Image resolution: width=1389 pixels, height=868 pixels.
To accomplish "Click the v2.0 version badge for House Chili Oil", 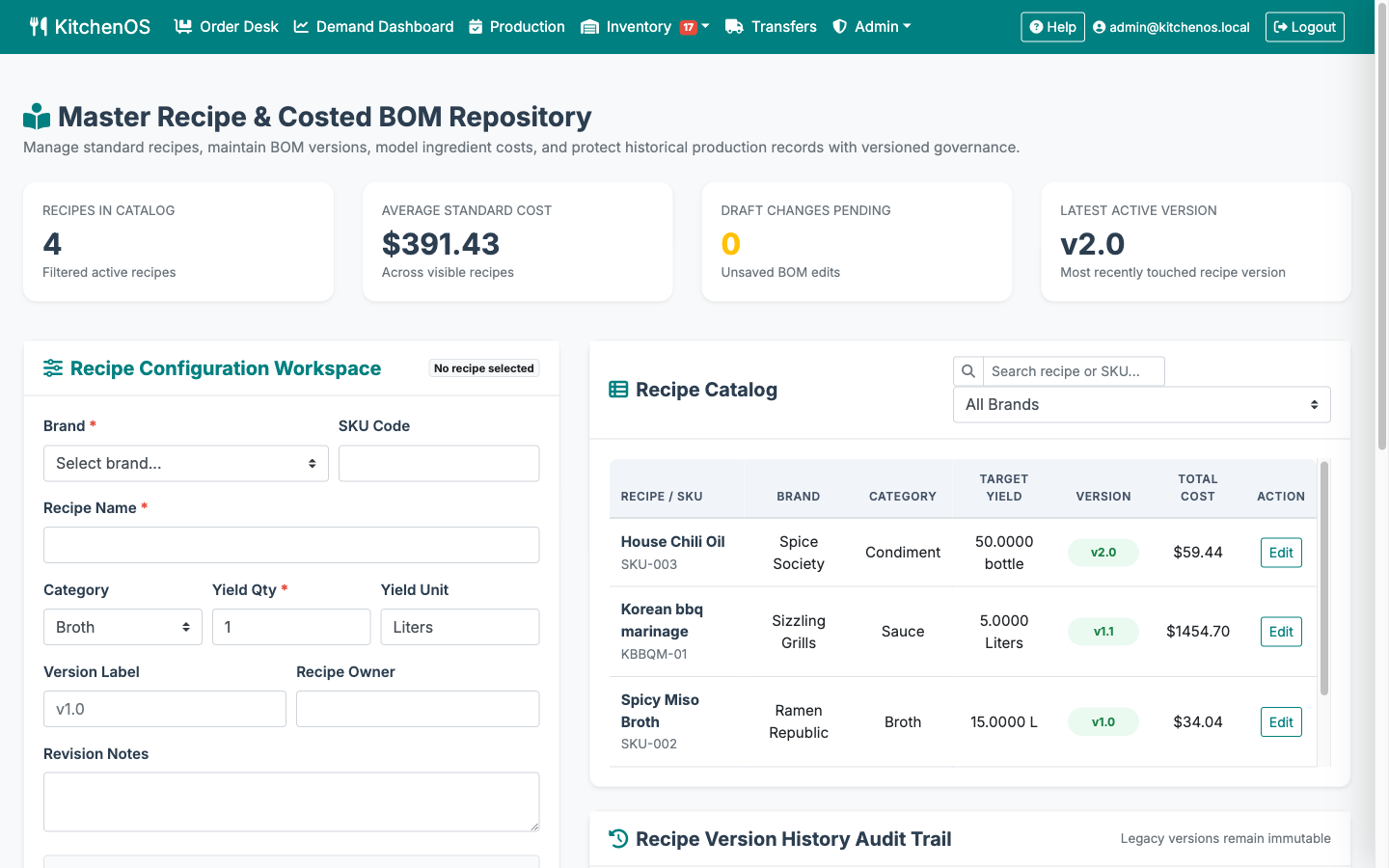I will pos(1103,553).
